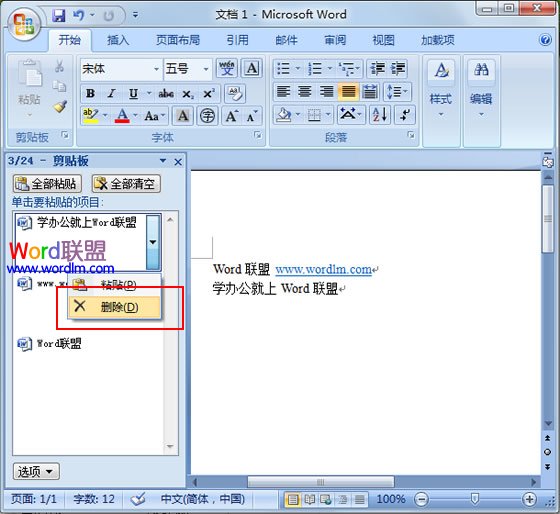Click the www.wordlm.com hyperlink in document
Viewport: 560px width, 514px height.
[x=324, y=269]
